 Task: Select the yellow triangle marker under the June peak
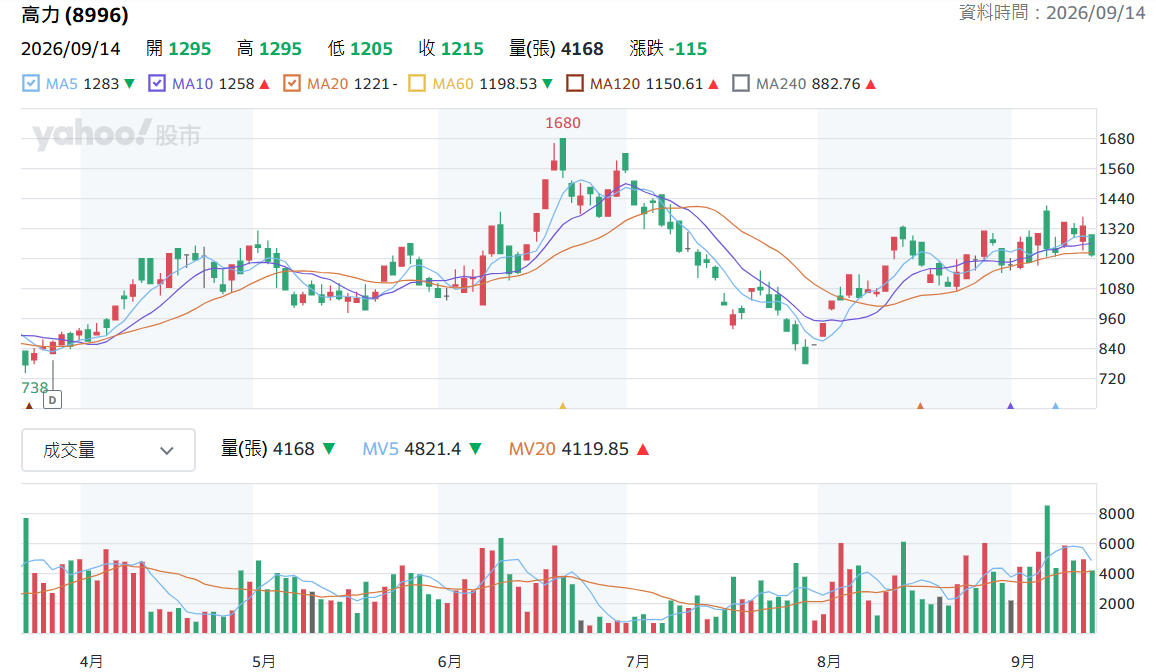[x=563, y=405]
